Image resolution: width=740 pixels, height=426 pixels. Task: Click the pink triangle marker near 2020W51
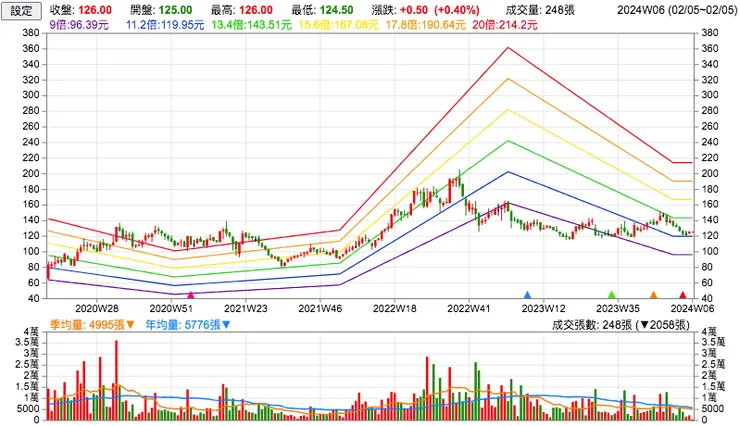pyautogui.click(x=191, y=295)
